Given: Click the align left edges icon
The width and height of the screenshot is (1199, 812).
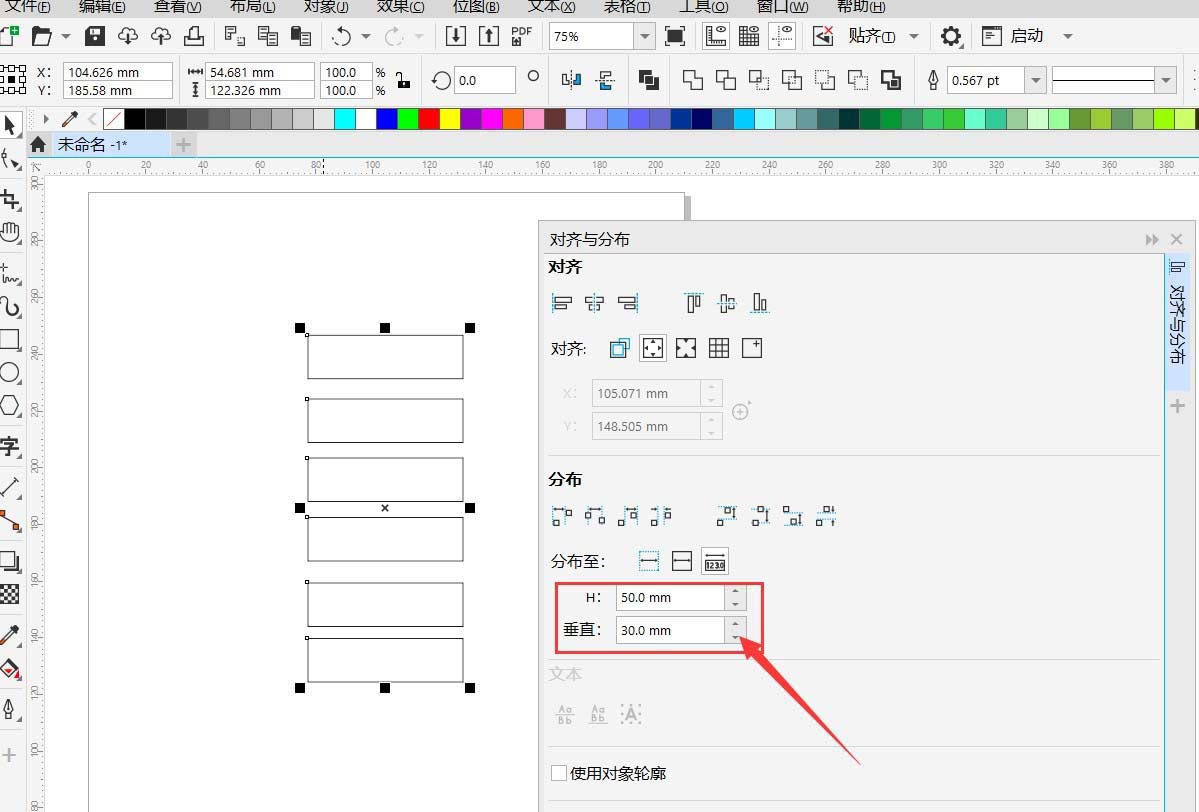Looking at the screenshot, I should 562,303.
